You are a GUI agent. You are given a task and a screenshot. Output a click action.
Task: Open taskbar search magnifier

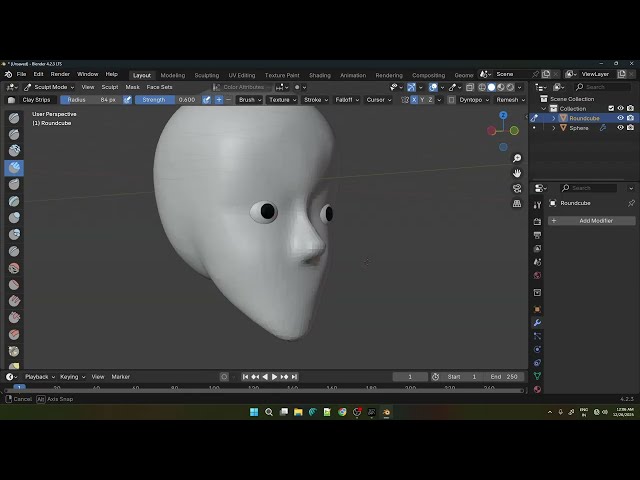tap(269, 412)
